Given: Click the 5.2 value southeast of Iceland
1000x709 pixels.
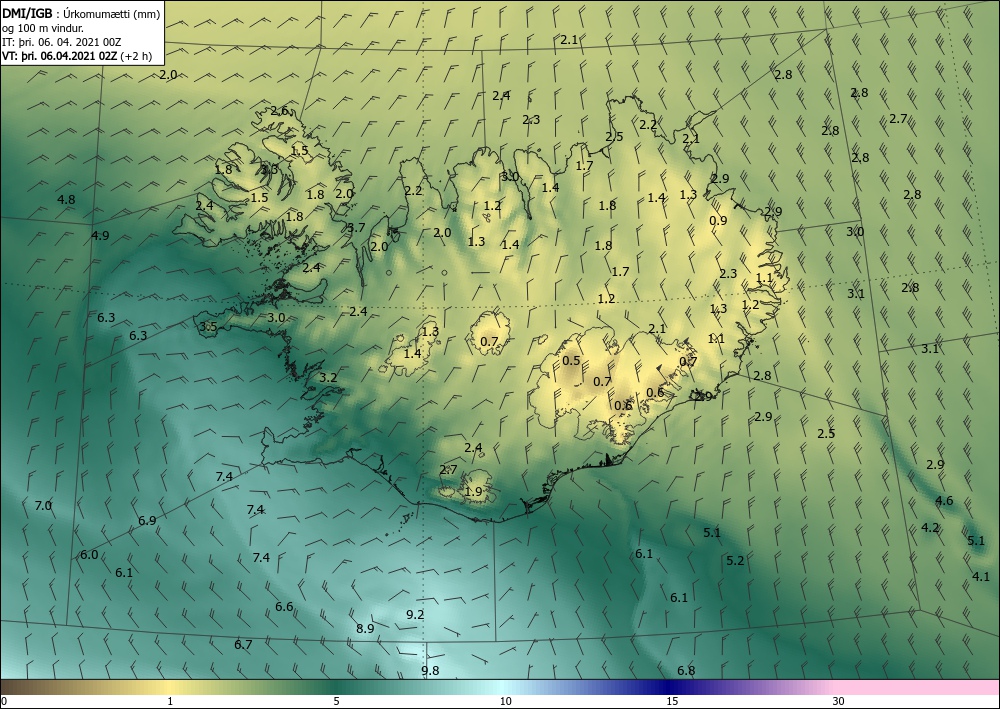Looking at the screenshot, I should pos(735,560).
